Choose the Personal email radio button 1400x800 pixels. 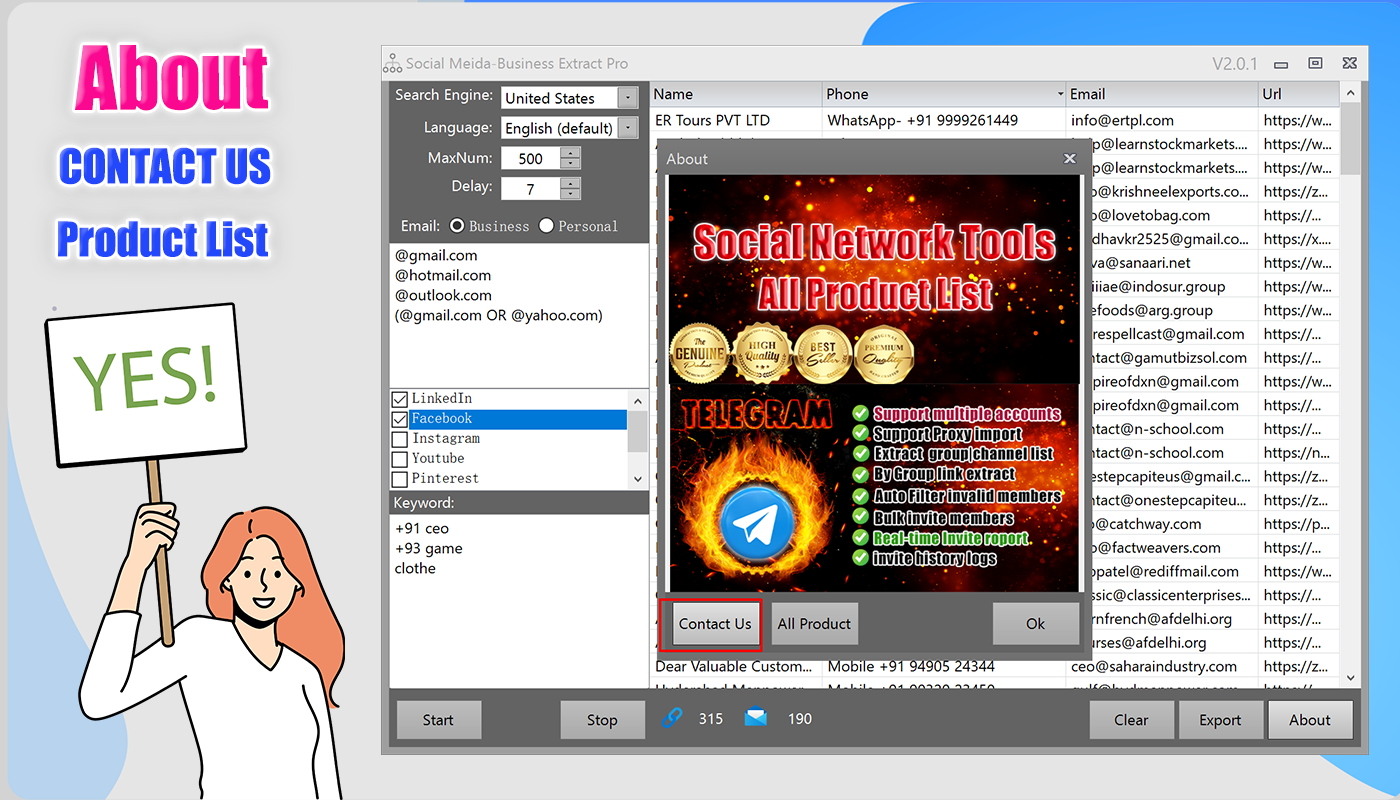[546, 226]
